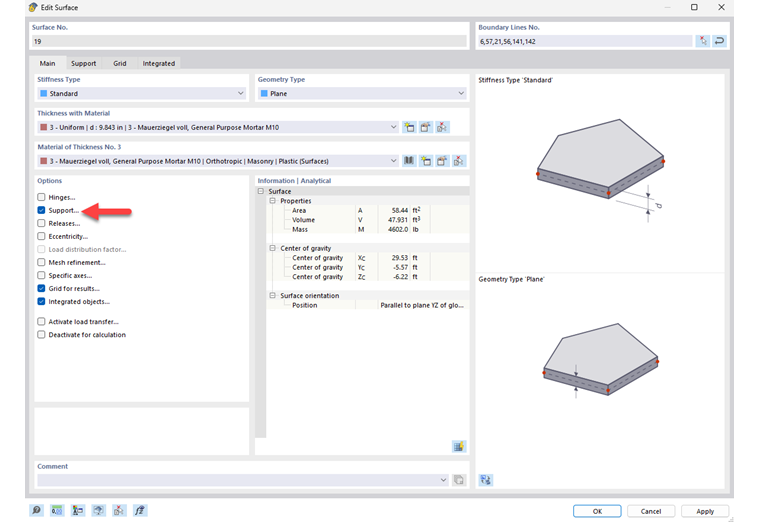This screenshot has height=522, width=760.
Task: Switch to the Support tab
Action: [83, 63]
